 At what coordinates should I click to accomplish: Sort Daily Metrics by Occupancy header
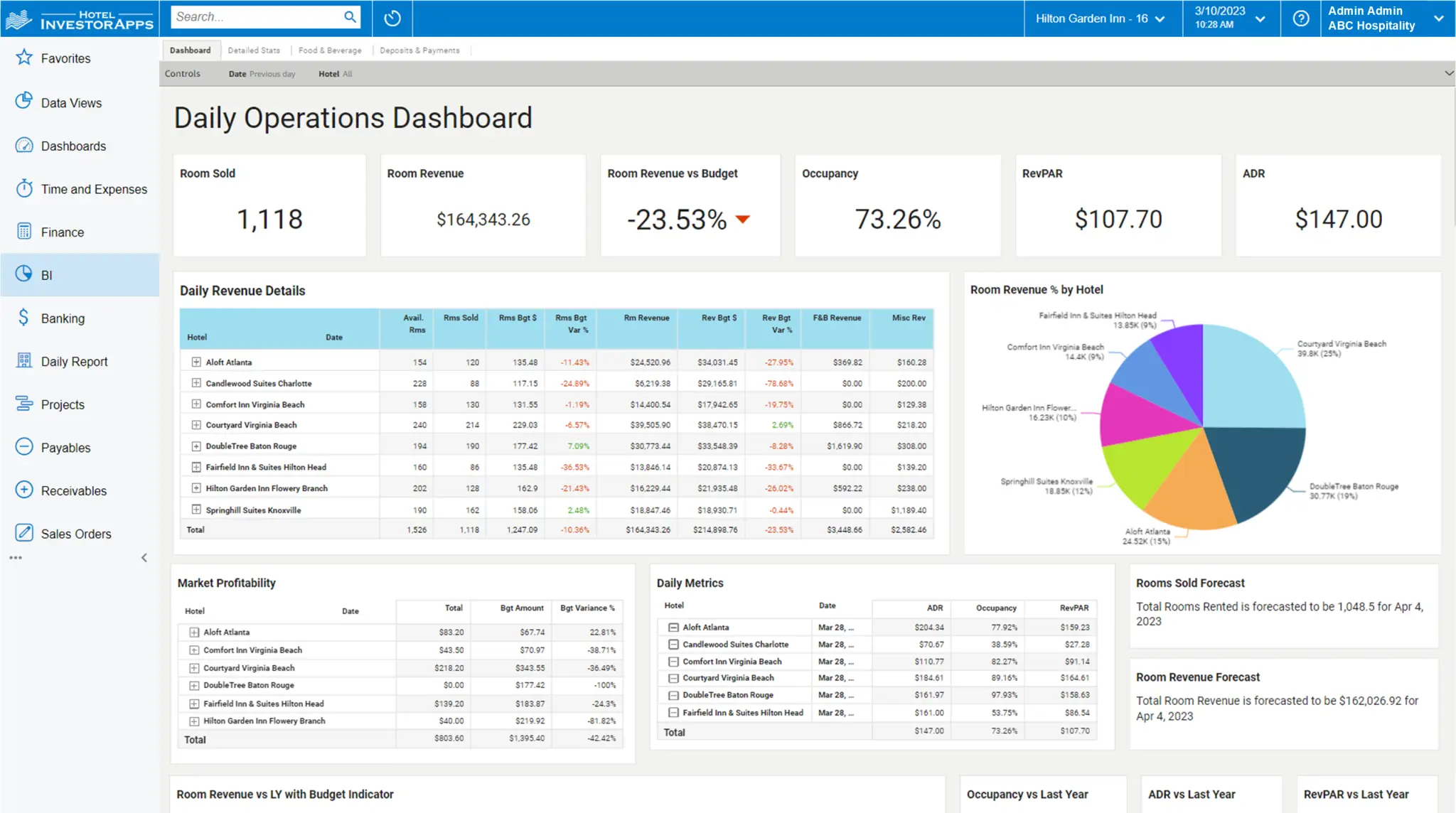point(996,608)
